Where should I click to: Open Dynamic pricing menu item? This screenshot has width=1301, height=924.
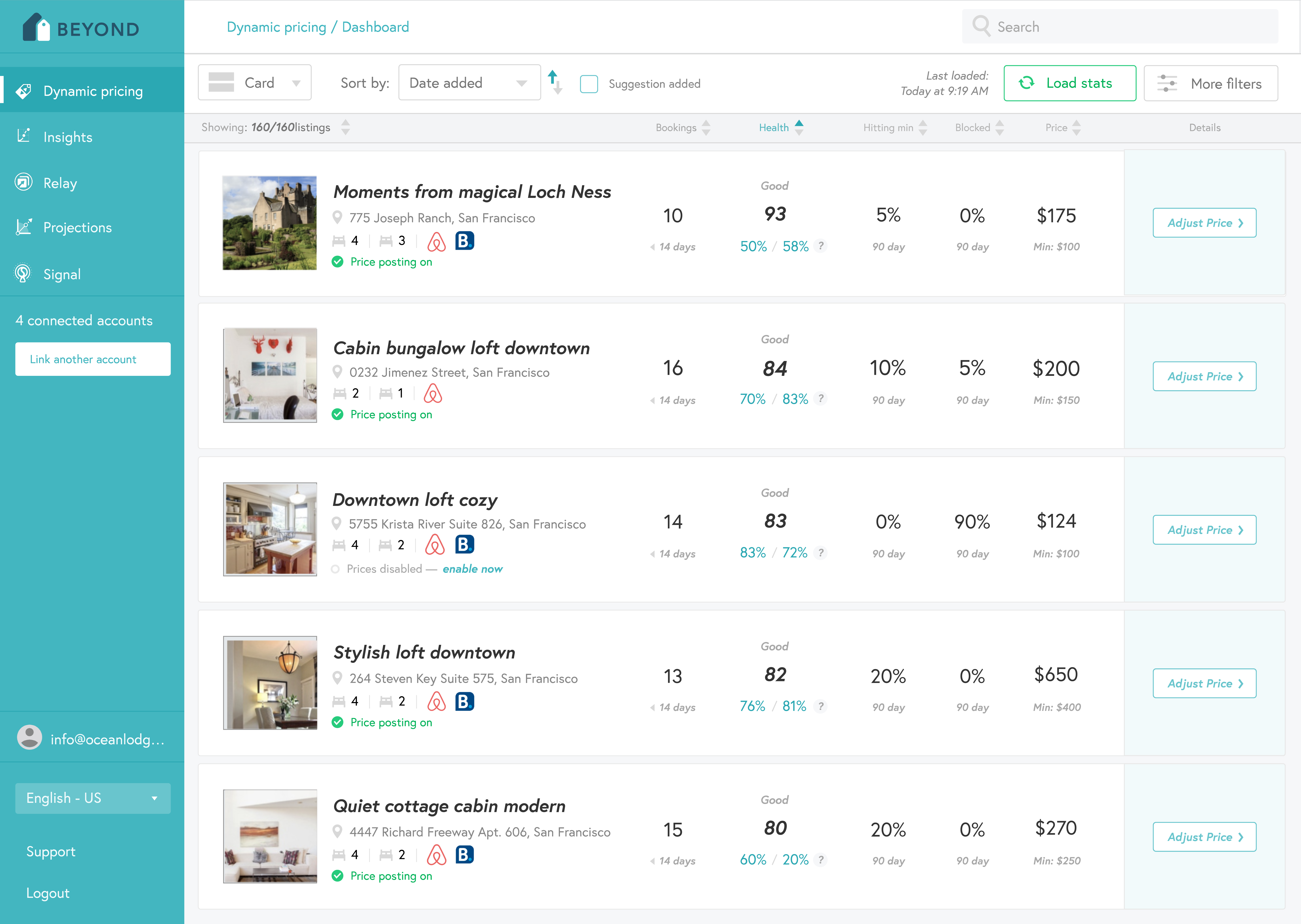pos(92,90)
